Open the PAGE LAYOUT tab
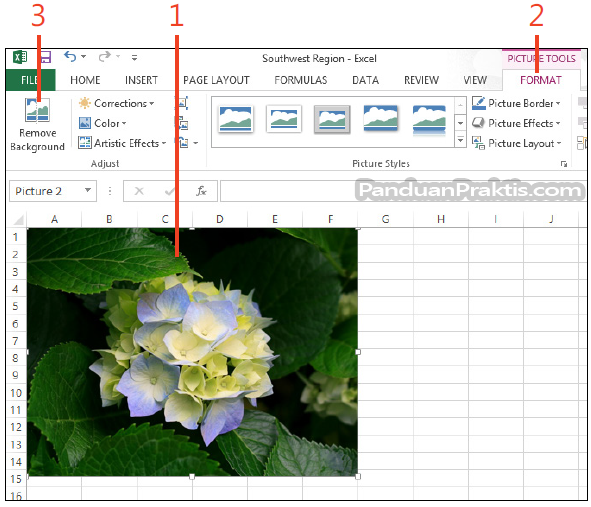 [216, 80]
